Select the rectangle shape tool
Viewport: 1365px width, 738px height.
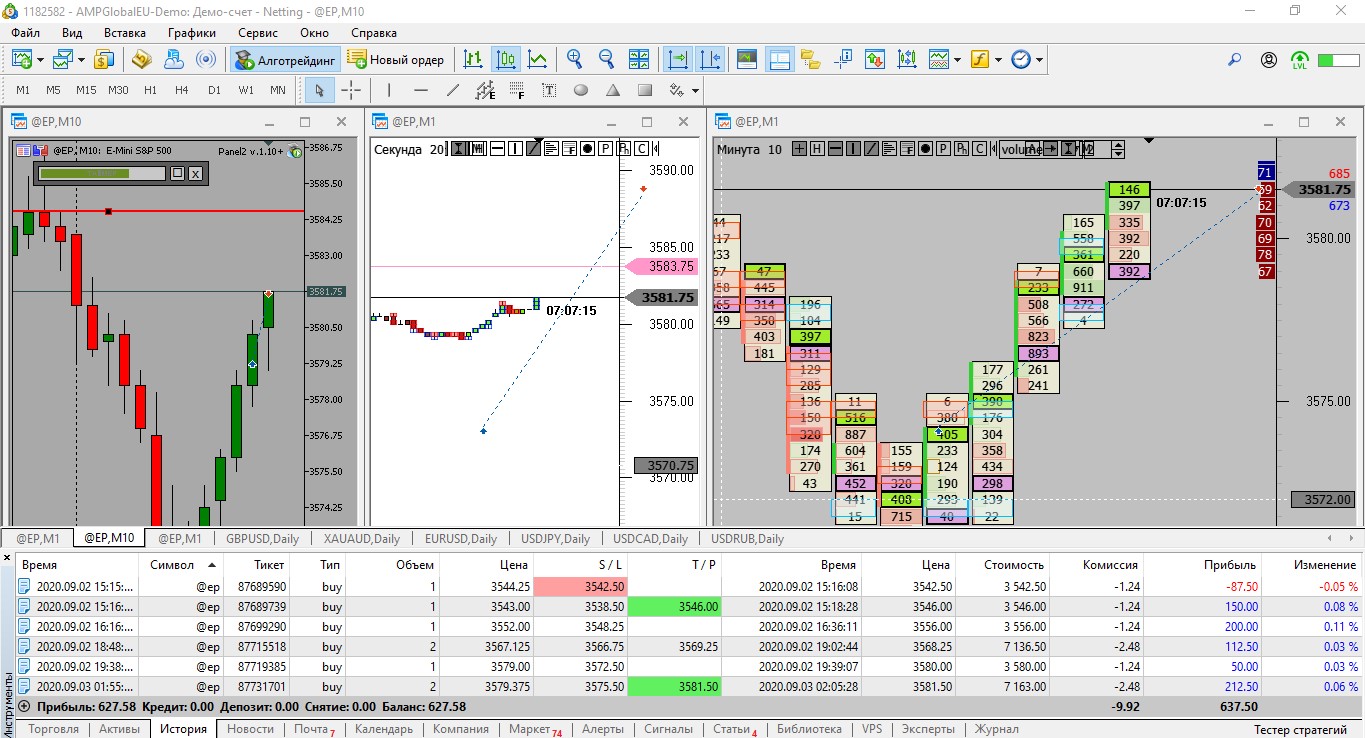click(645, 90)
